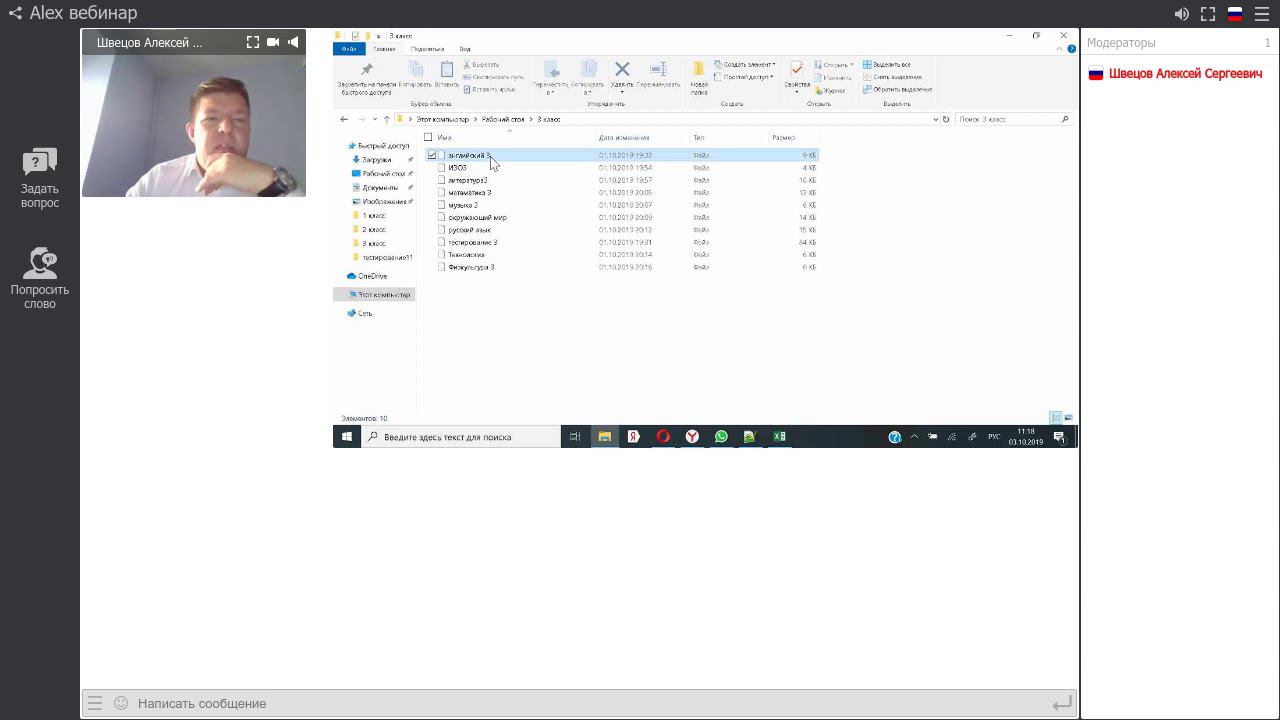The height and width of the screenshot is (720, 1280).
Task: Create a folder with Новая папка
Action: (x=699, y=77)
